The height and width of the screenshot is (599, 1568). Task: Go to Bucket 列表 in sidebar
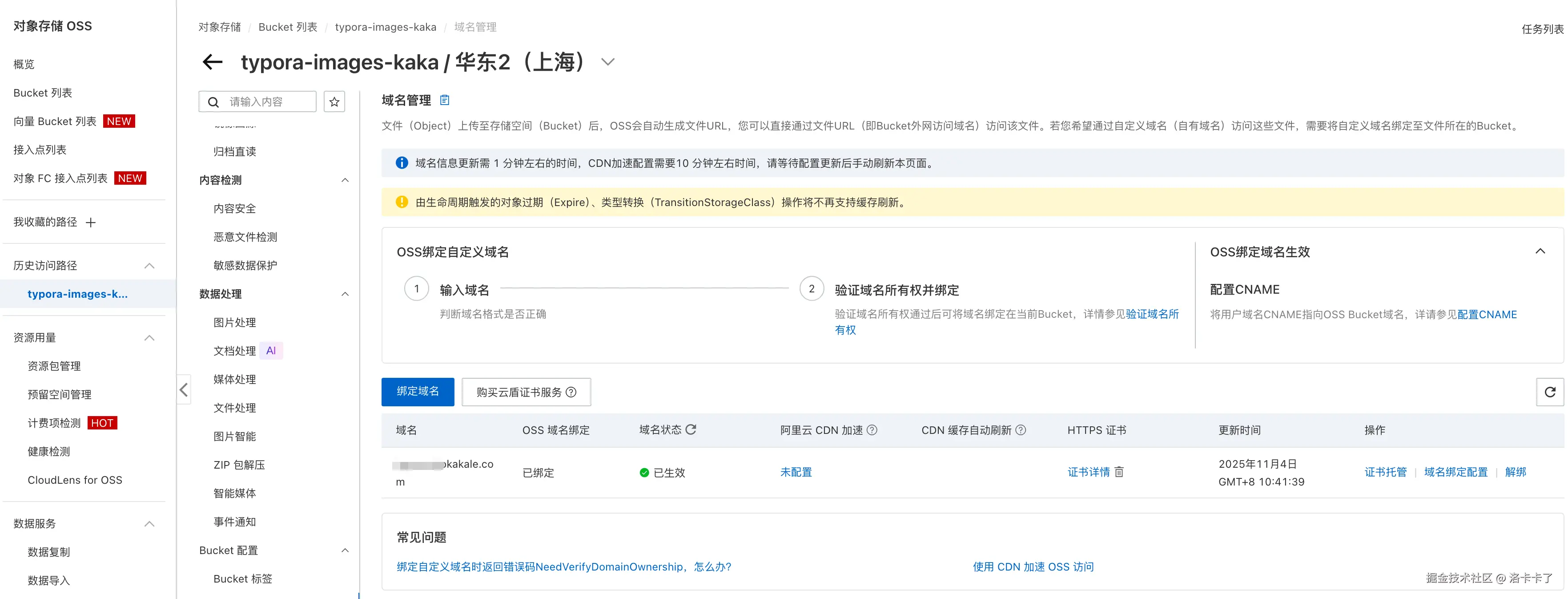tap(43, 93)
